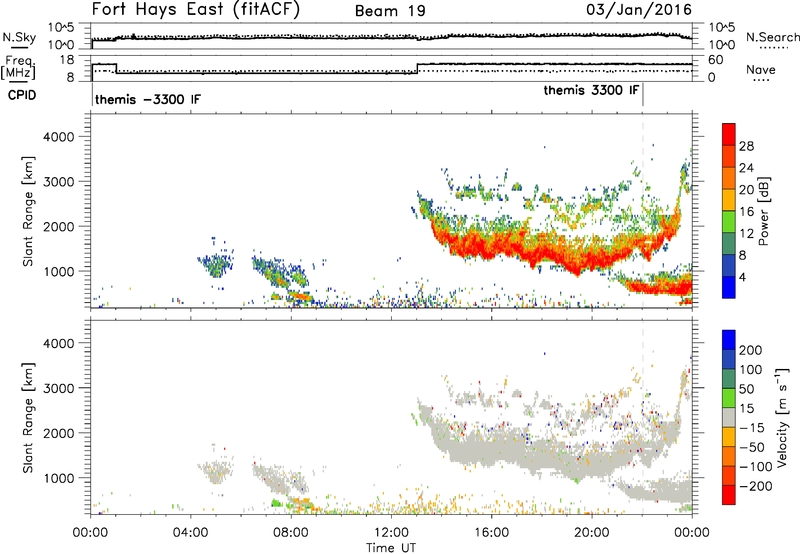Click the '200' tick on Velocity colorbar
800x554 pixels.
750,350
